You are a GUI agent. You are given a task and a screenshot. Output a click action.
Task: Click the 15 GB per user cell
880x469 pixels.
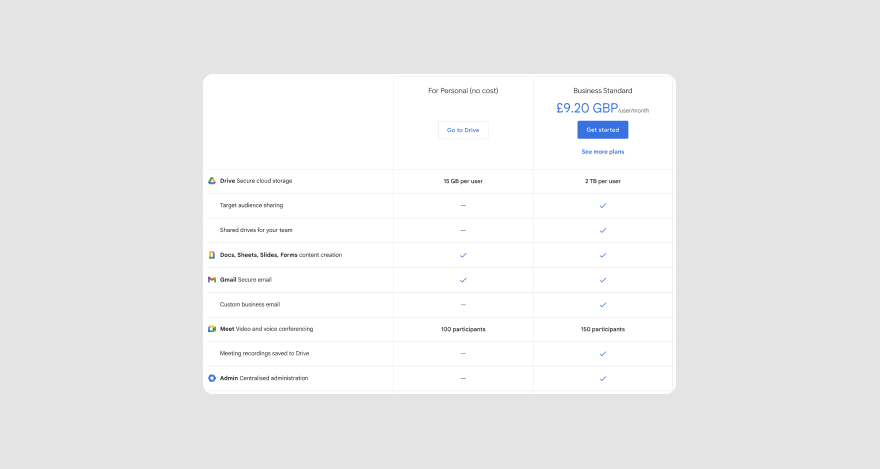[x=463, y=181]
